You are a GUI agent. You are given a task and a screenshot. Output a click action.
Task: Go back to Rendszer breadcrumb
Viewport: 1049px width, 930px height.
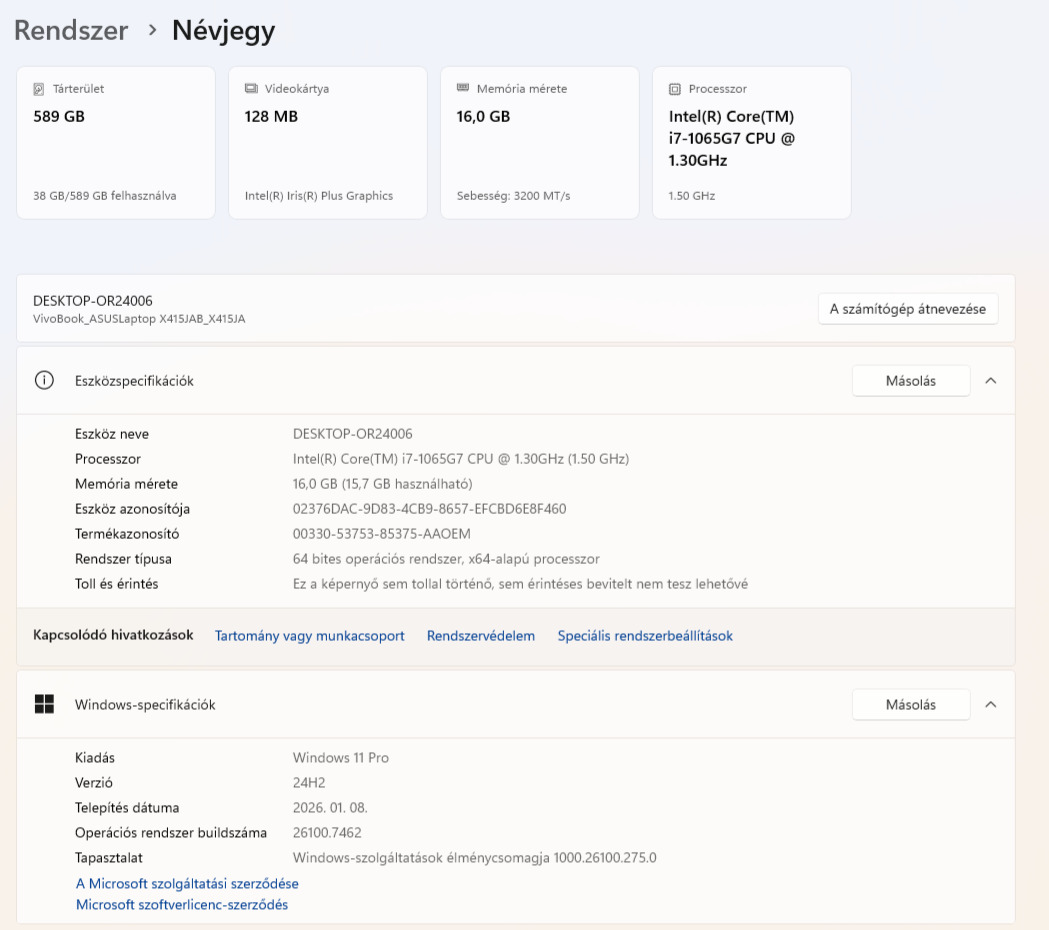coord(71,31)
